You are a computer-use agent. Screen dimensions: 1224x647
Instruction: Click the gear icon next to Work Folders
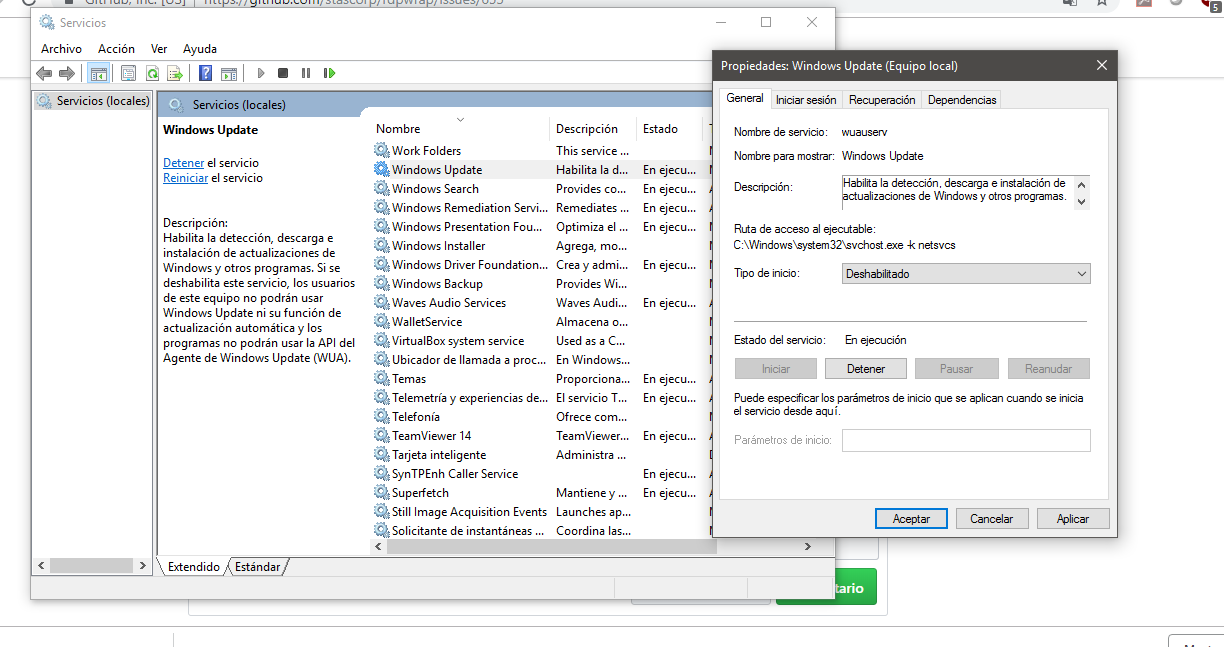coord(382,150)
